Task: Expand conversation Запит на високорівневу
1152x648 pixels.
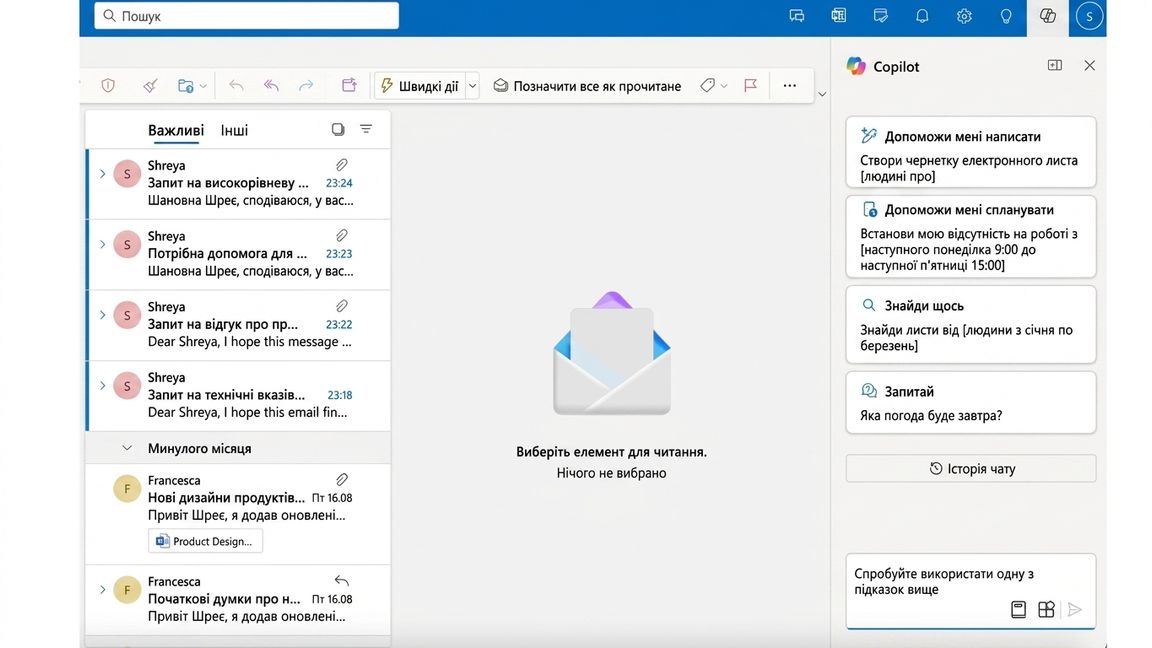Action: click(102, 174)
